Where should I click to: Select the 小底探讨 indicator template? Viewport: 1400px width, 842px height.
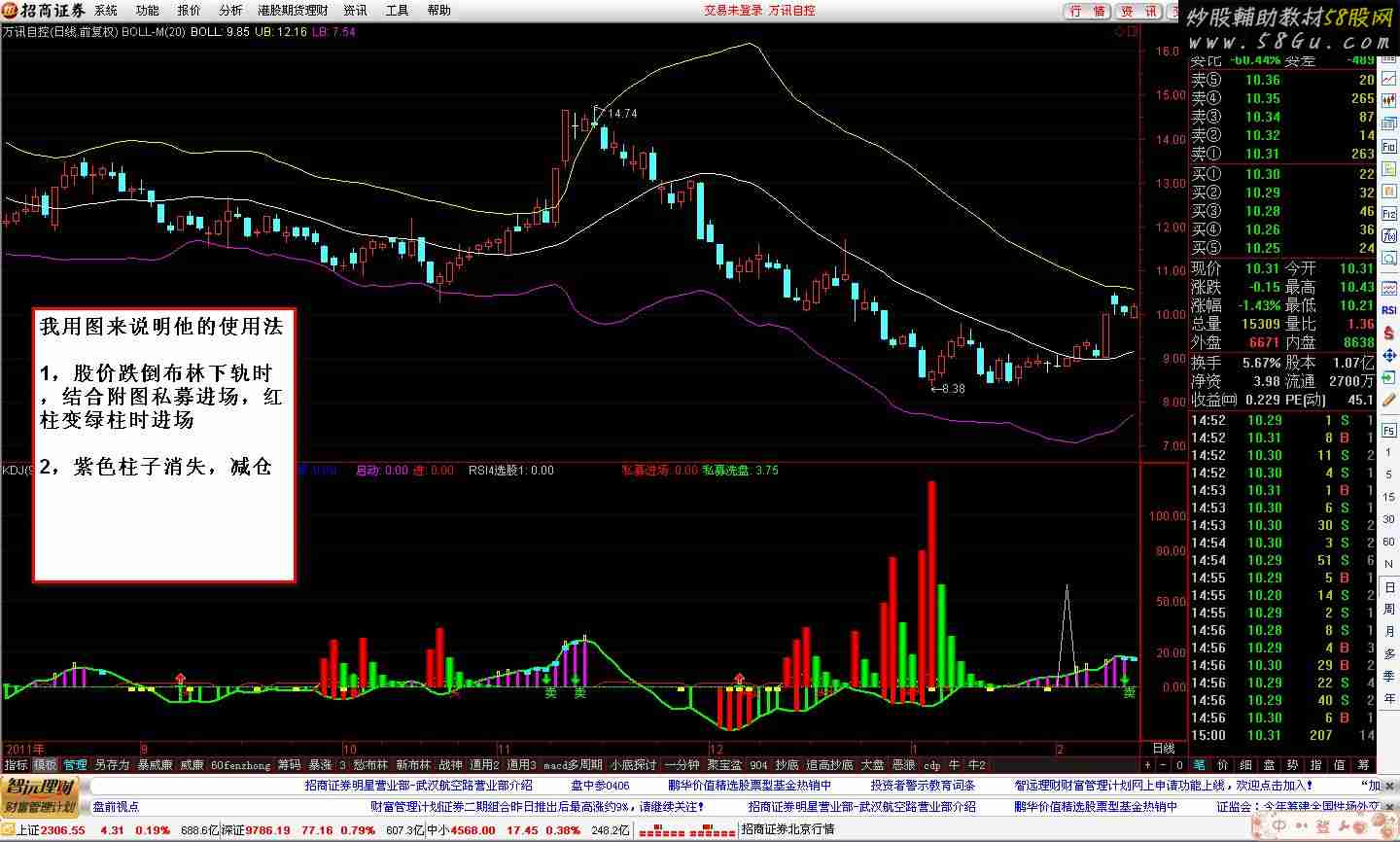633,765
